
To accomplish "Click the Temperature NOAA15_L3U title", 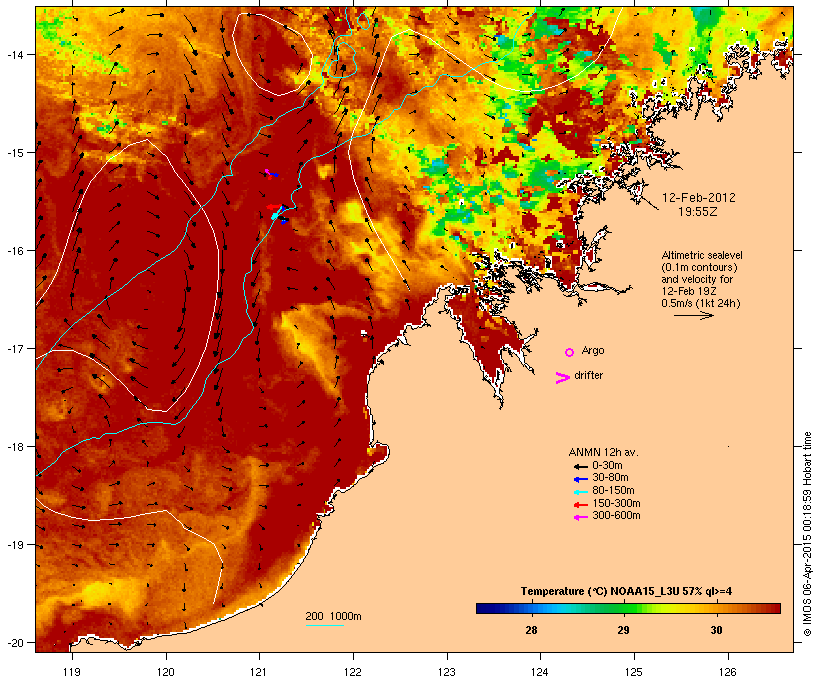I will tap(626, 592).
